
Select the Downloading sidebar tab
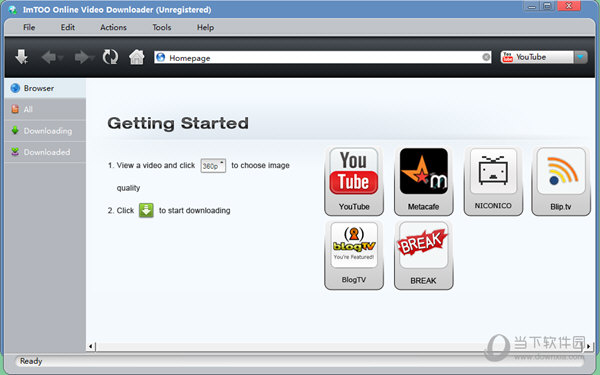pyautogui.click(x=45, y=131)
